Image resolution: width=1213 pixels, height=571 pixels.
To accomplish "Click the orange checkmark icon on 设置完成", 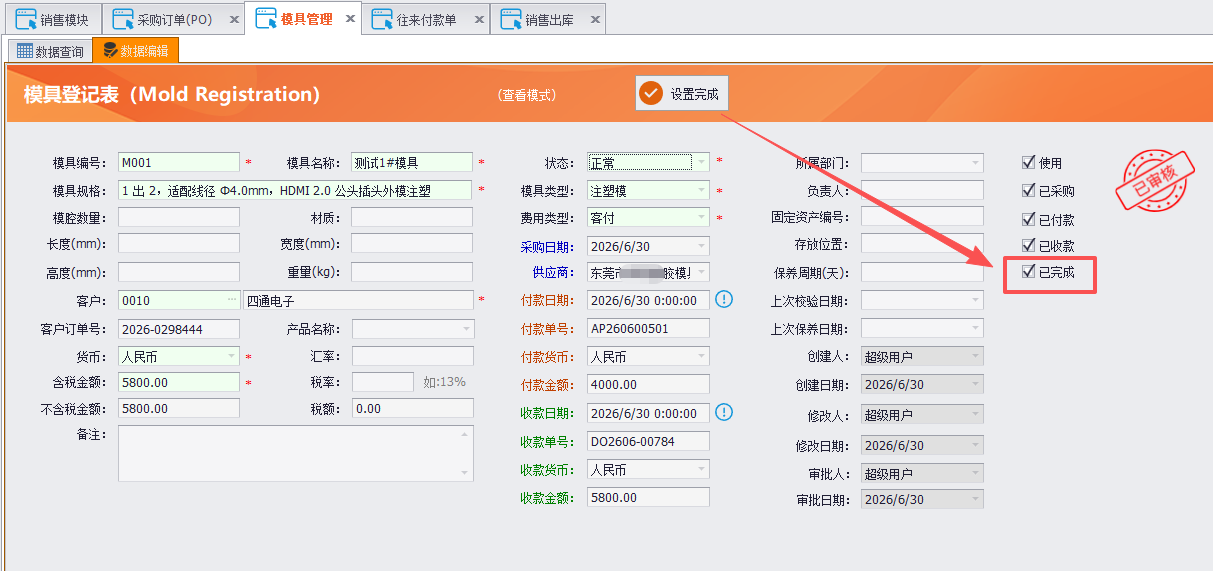I will (x=652, y=94).
